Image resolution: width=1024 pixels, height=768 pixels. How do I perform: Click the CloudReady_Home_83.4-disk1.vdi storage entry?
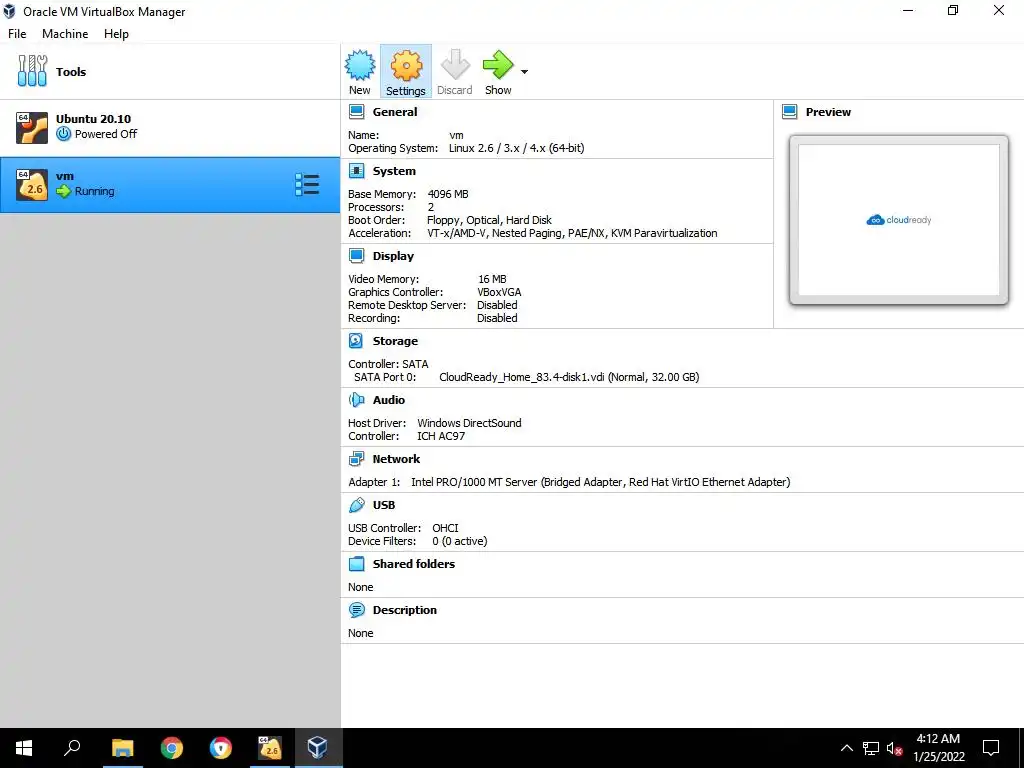click(x=569, y=377)
